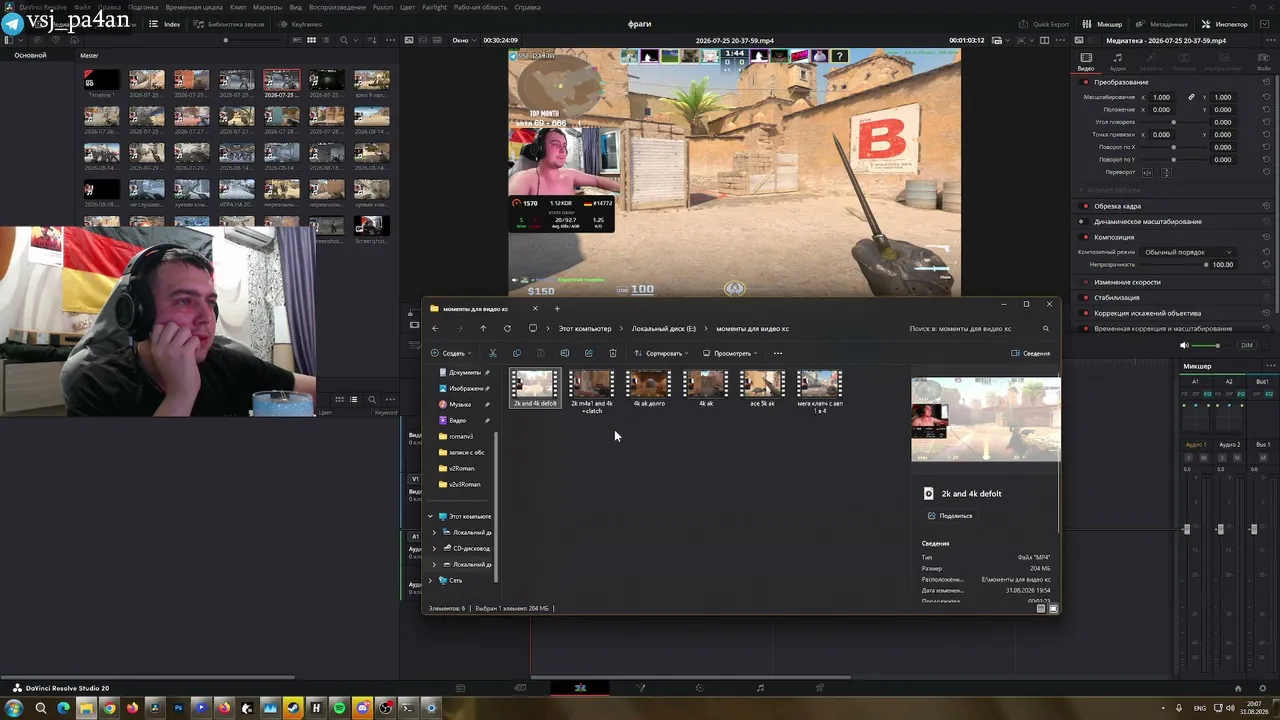
Task: Toggle the Обрезка кадра section enable dot
Action: tap(1085, 206)
